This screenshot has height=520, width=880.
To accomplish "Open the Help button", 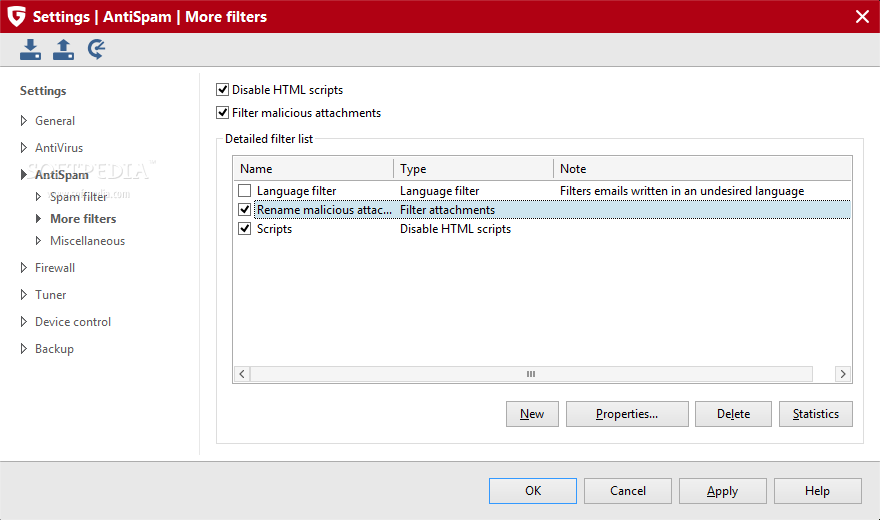I will [x=817, y=491].
